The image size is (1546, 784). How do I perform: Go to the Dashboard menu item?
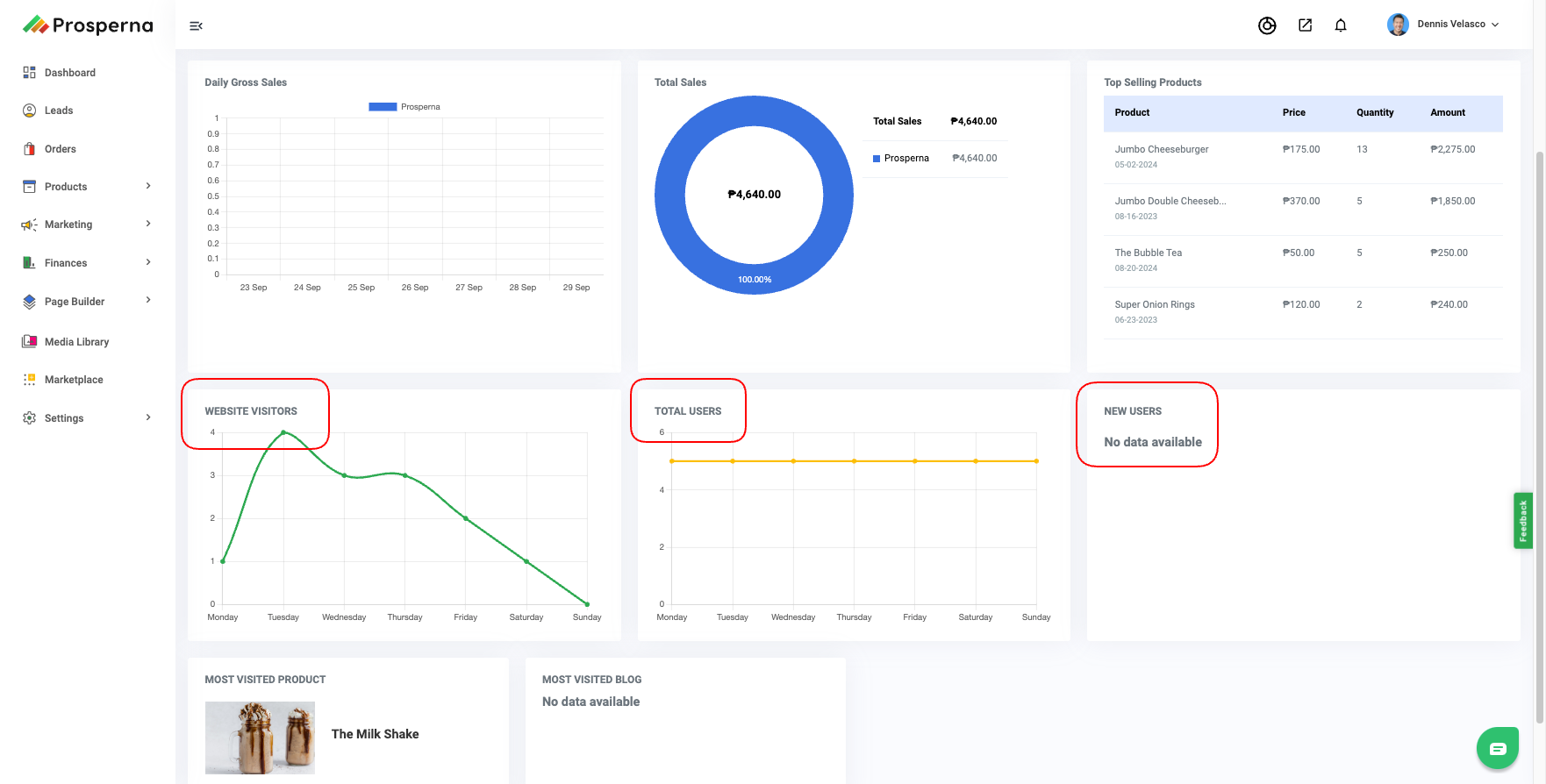tap(70, 73)
